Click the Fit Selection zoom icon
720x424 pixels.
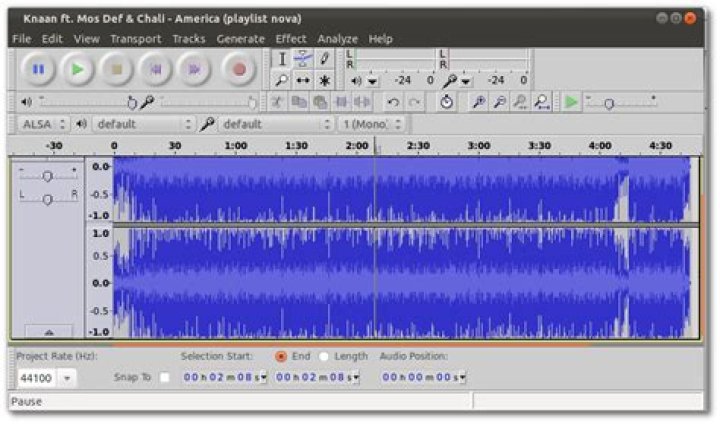point(521,102)
